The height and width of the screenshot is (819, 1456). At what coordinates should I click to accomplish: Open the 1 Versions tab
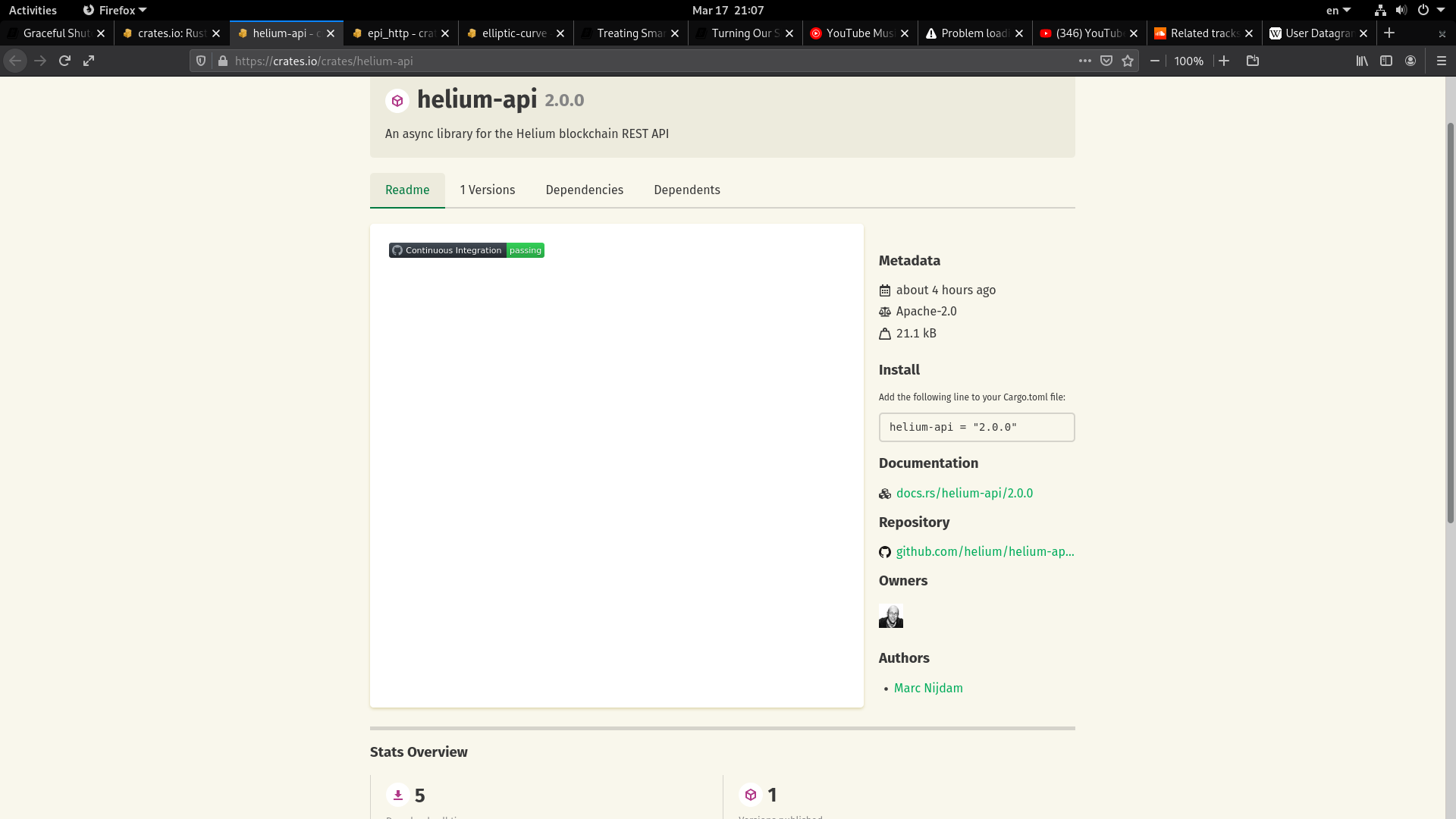pos(488,190)
